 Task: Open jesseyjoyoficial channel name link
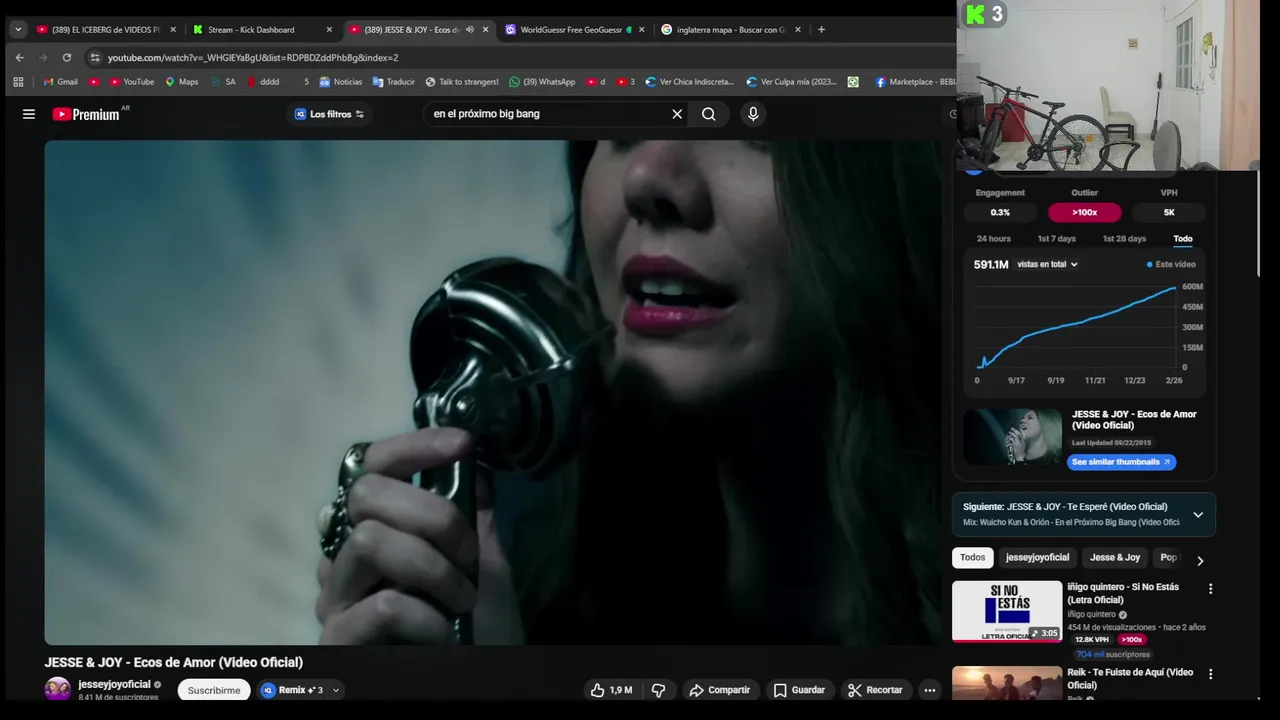[114, 685]
